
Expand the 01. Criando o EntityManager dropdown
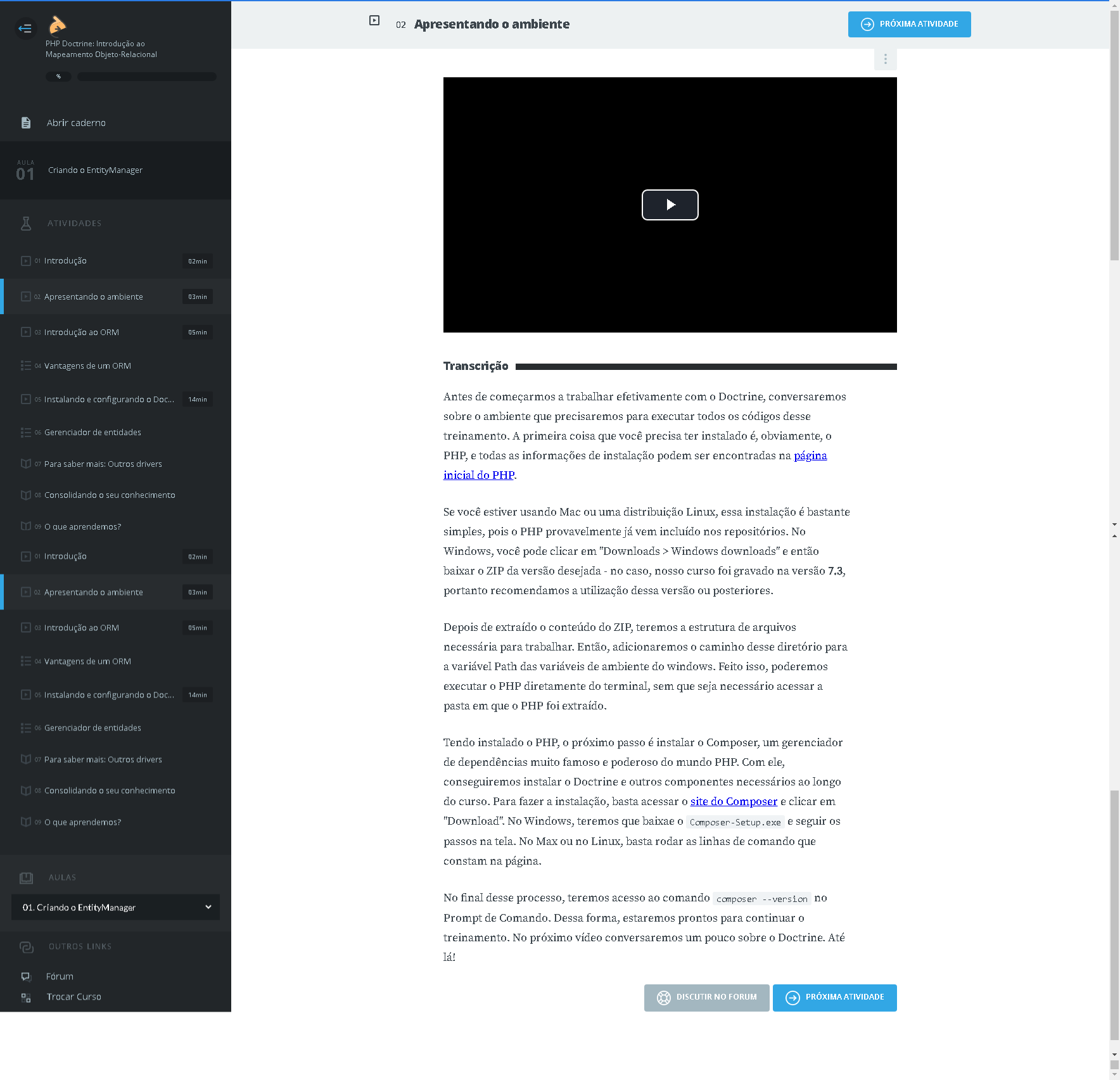tap(115, 907)
